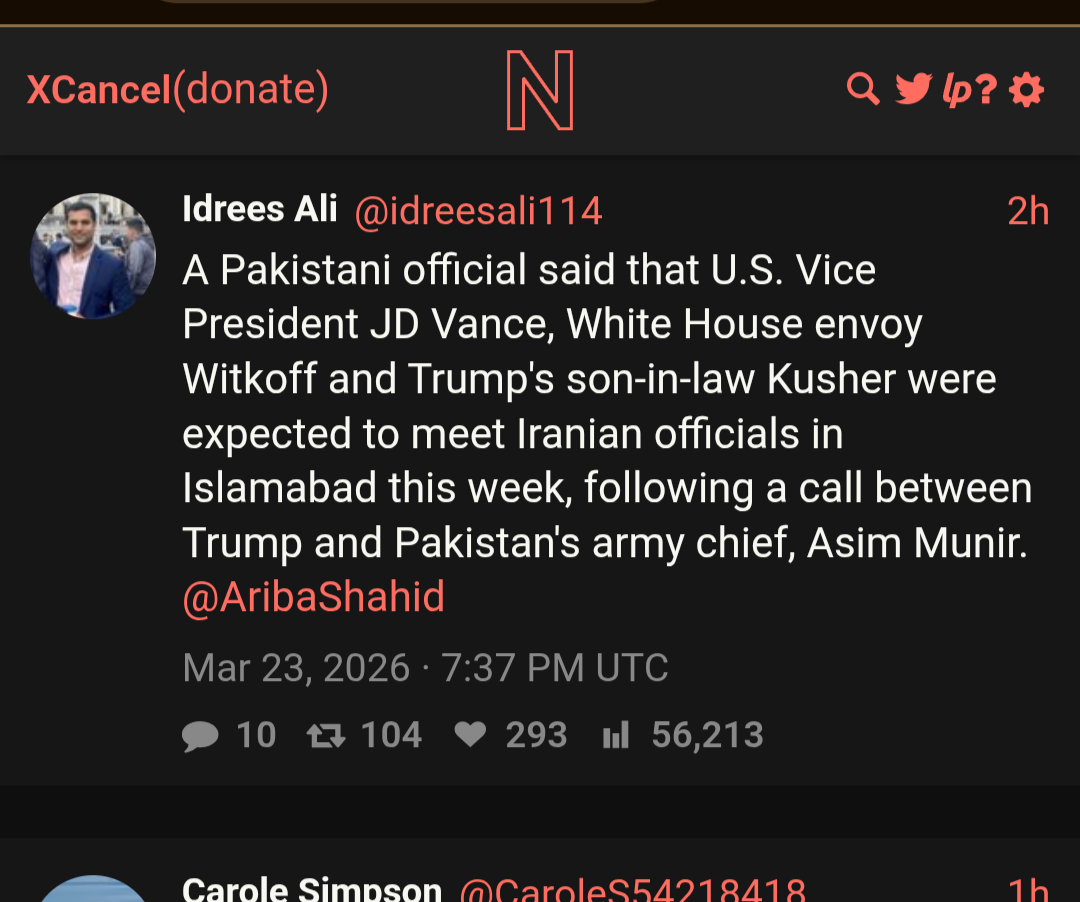Open the Liberapay 'lp' icon
1080x902 pixels.
(956, 91)
